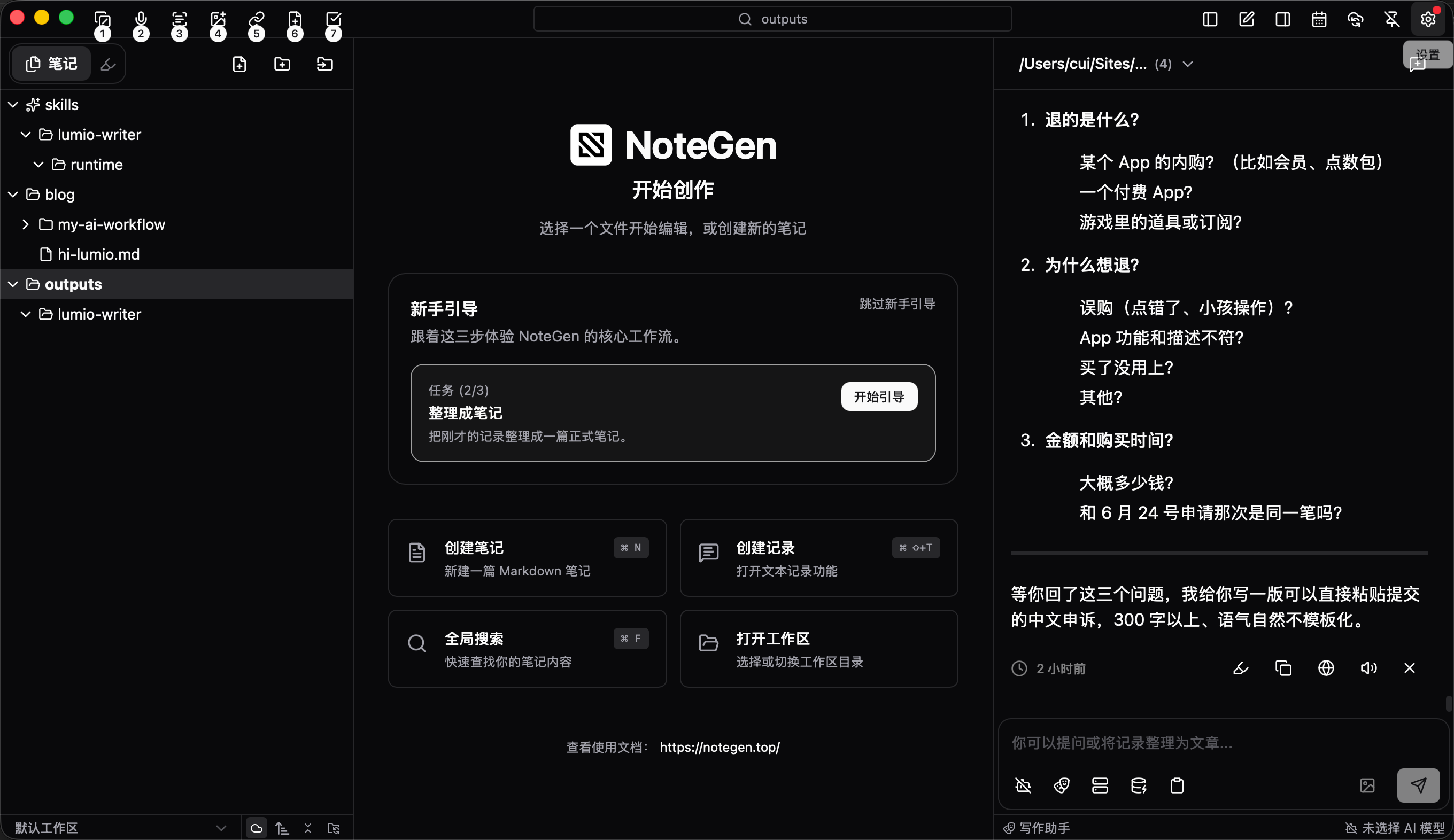Read chat message aloud (speaker icon)

1368,668
